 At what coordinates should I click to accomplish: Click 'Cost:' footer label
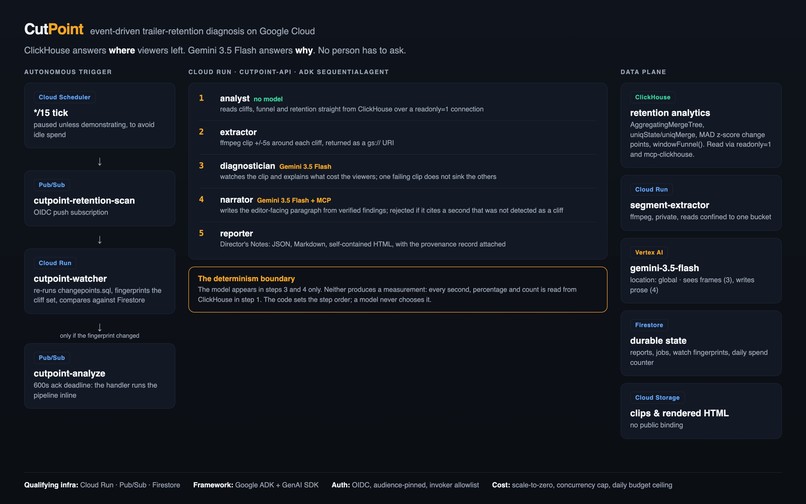(501, 485)
